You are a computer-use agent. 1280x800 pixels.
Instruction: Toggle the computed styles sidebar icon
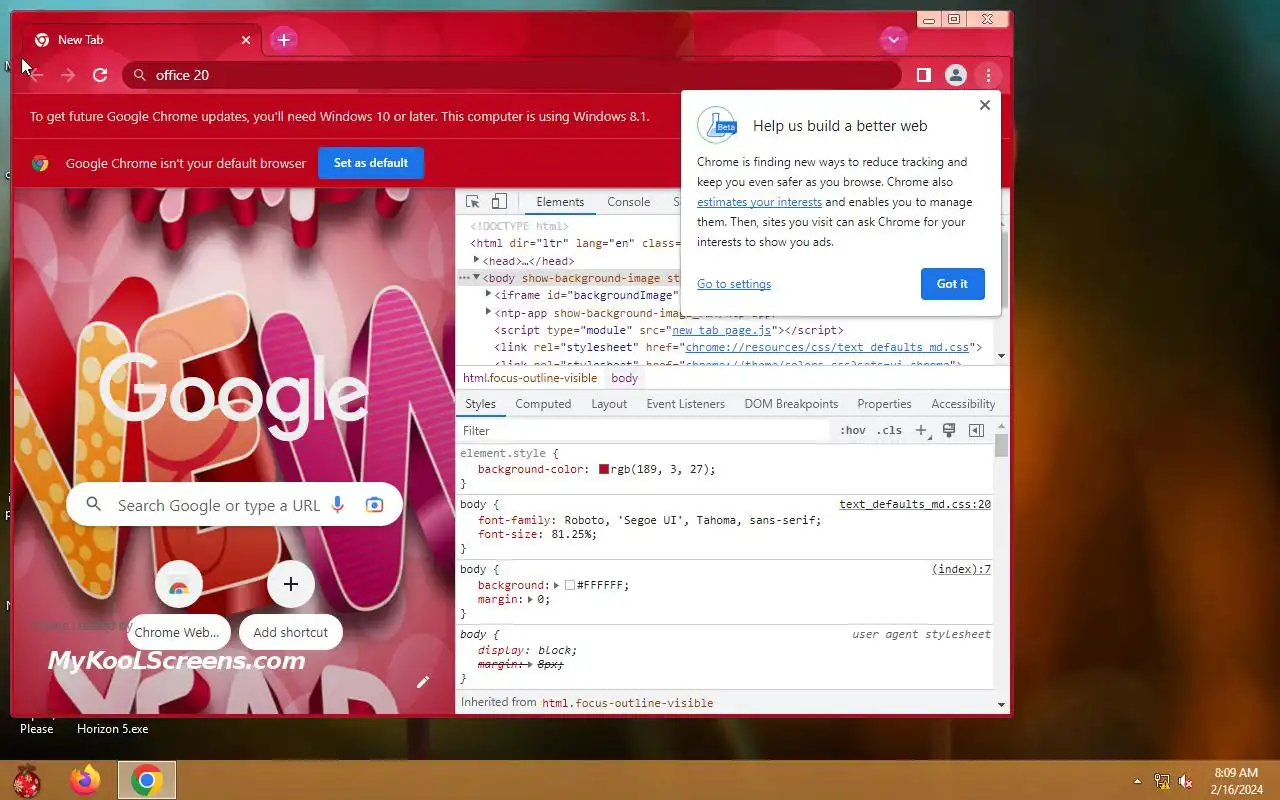point(977,431)
